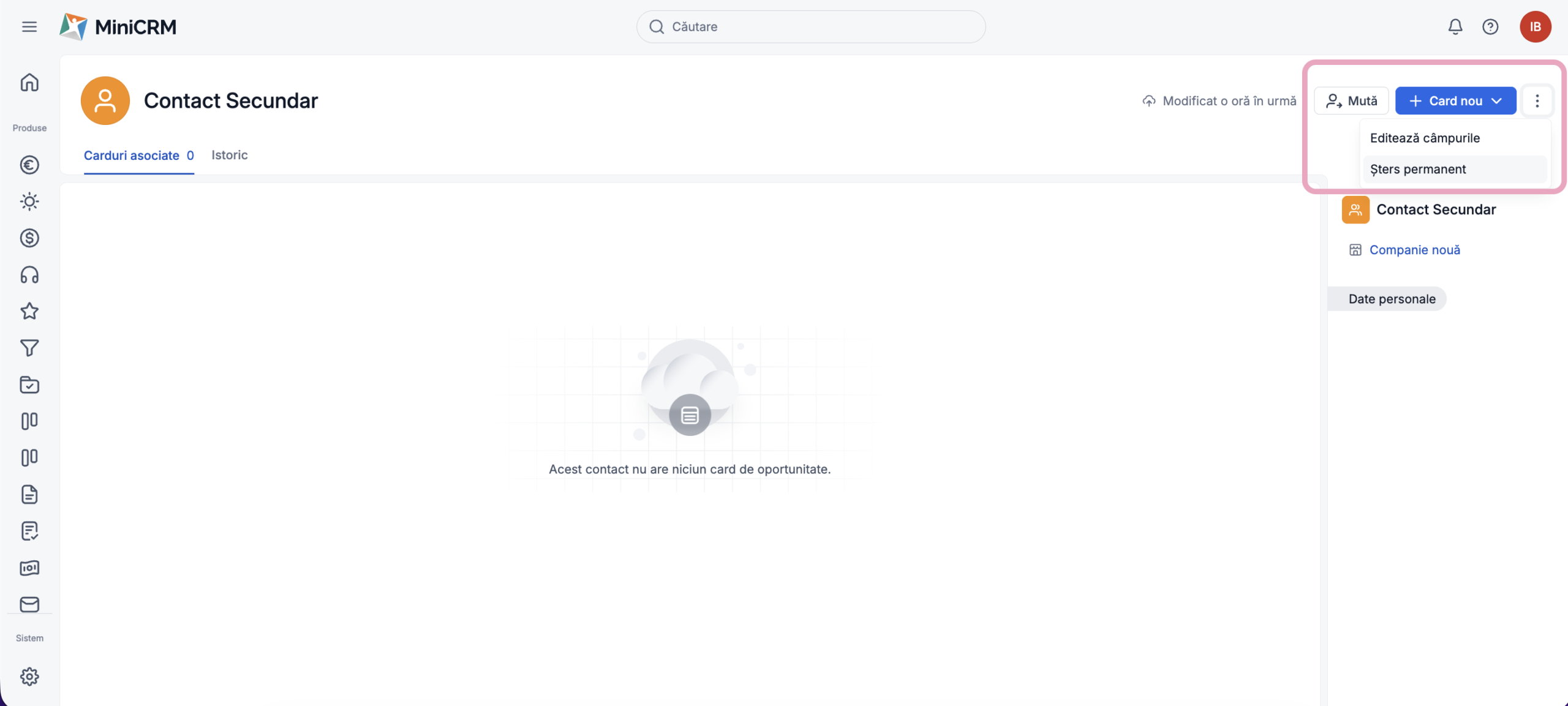Viewport: 1568px width, 706px height.
Task: Open the envelope email sidebar icon
Action: click(29, 604)
